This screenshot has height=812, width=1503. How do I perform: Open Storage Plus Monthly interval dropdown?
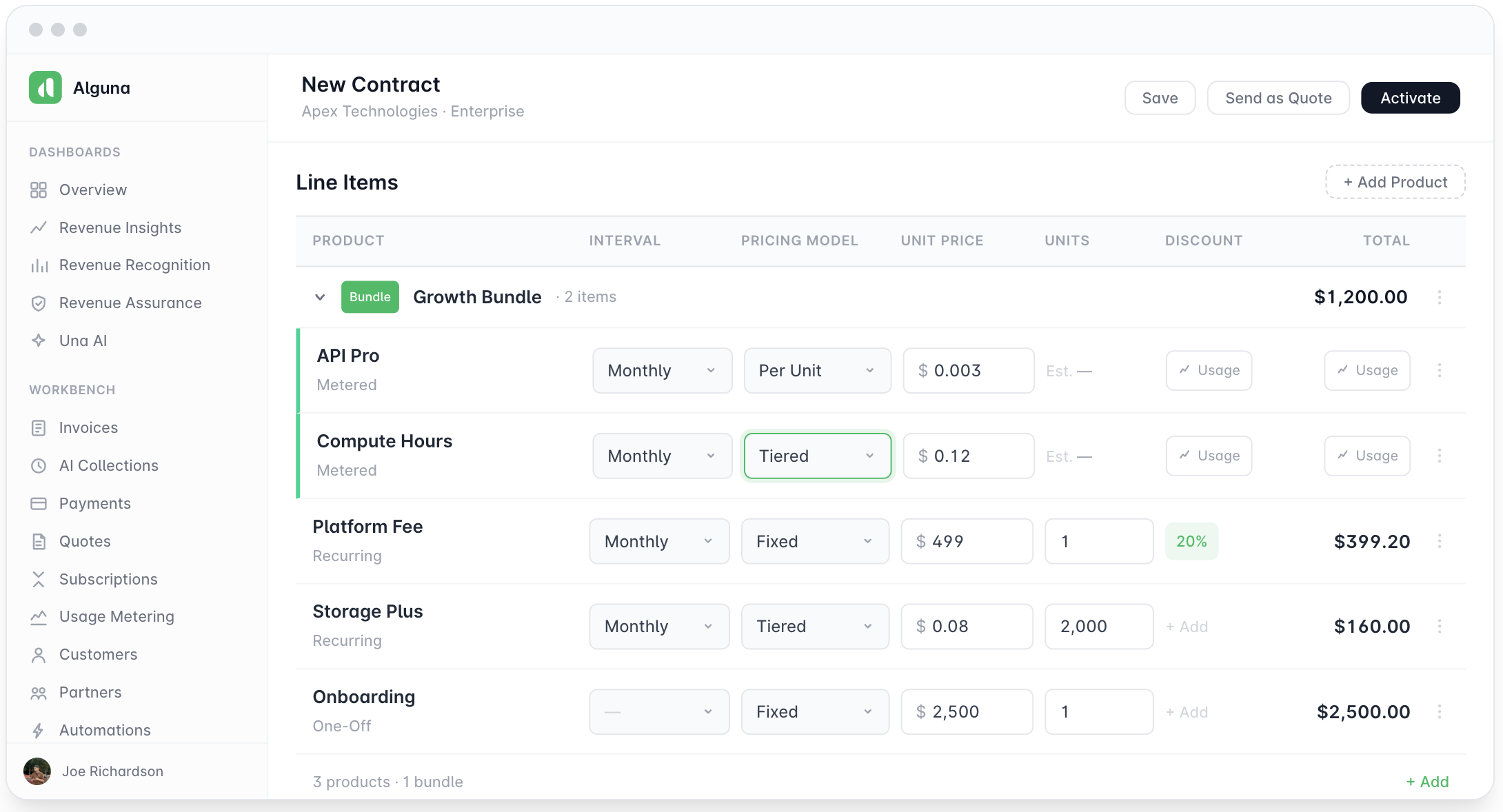click(659, 627)
